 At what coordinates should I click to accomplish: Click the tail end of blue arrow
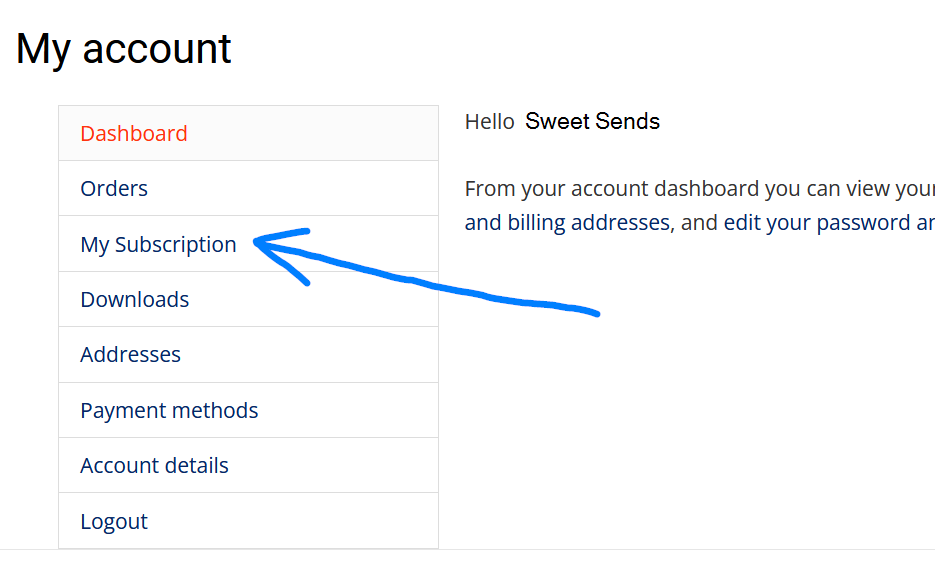[595, 313]
